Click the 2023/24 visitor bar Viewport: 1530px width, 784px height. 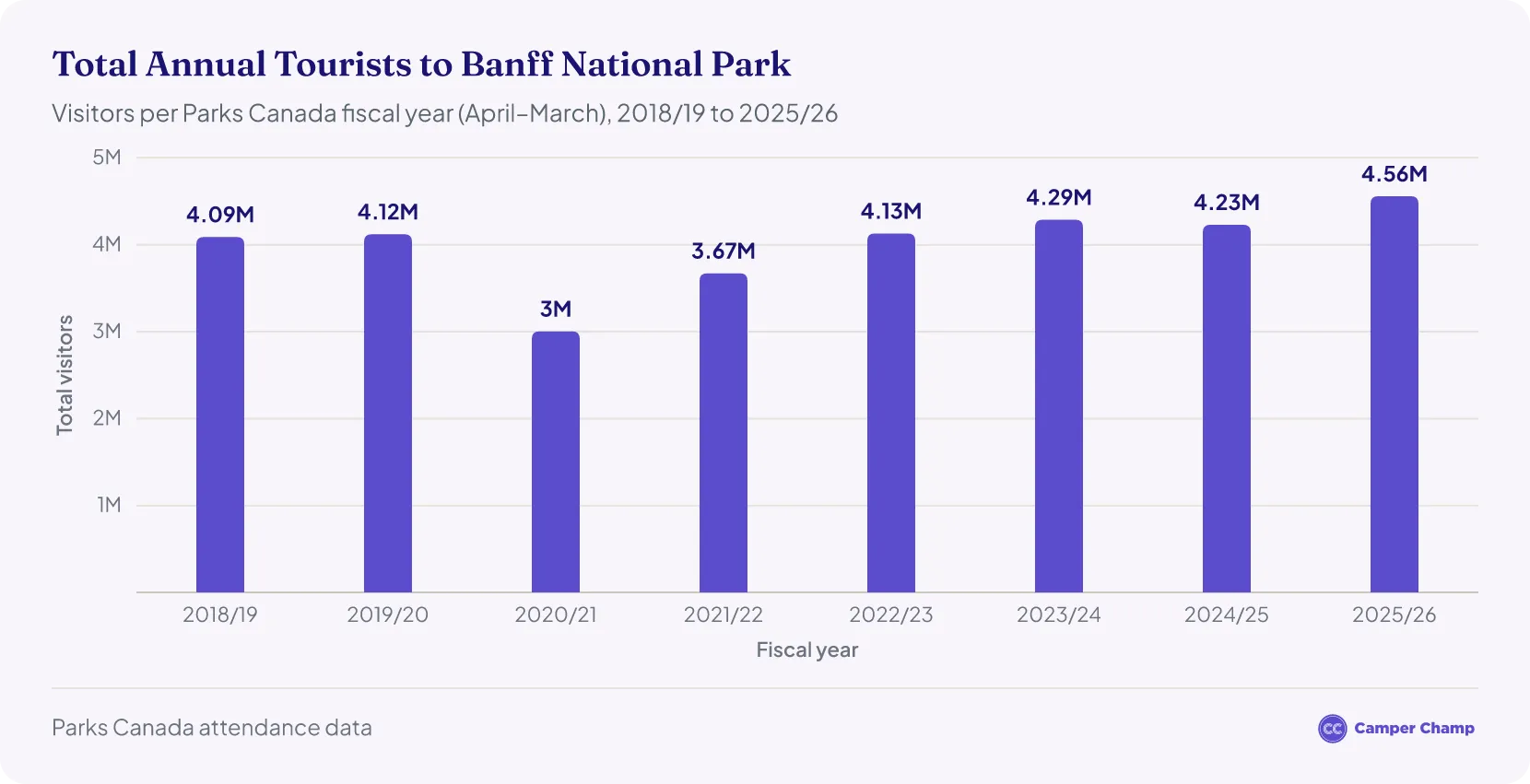click(1059, 405)
